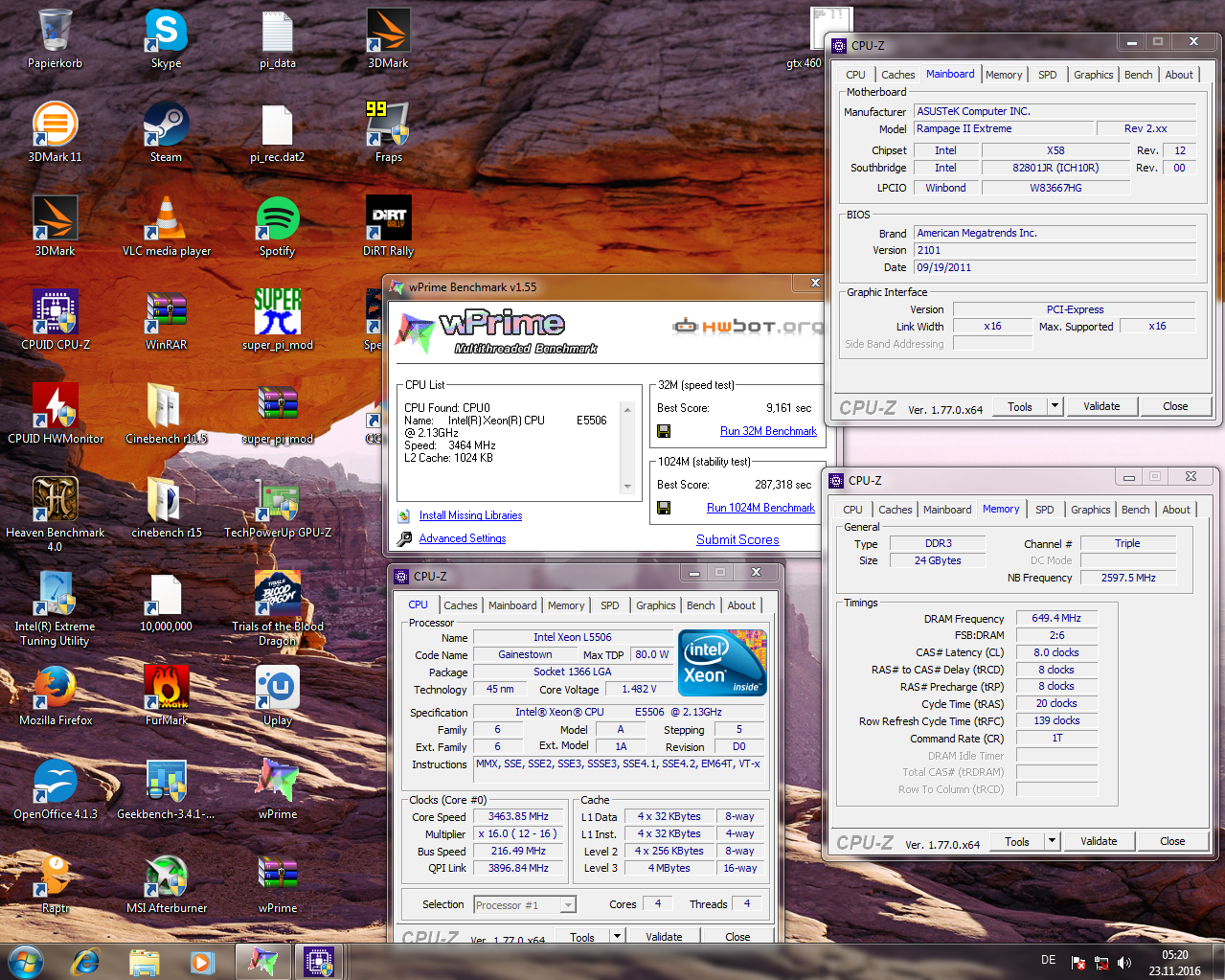Expand Tools dropdown arrow in CPU-Z Mainboard window
1225x980 pixels.
coord(1055,406)
